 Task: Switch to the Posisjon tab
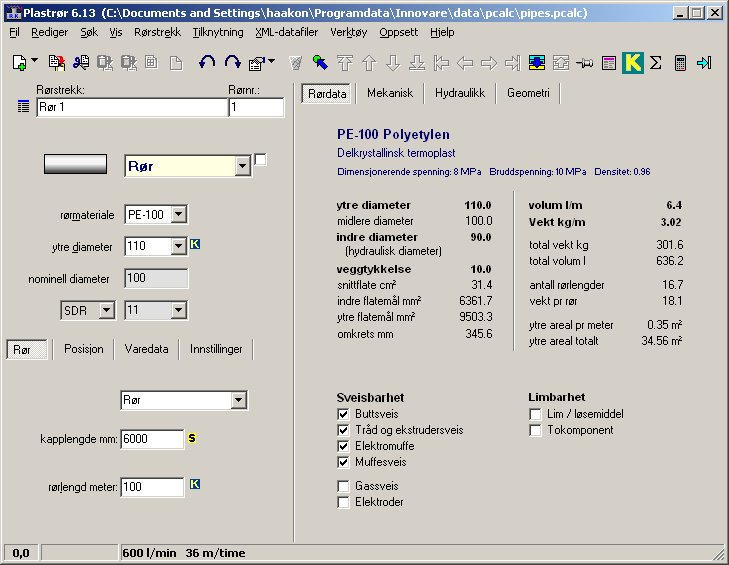click(84, 349)
